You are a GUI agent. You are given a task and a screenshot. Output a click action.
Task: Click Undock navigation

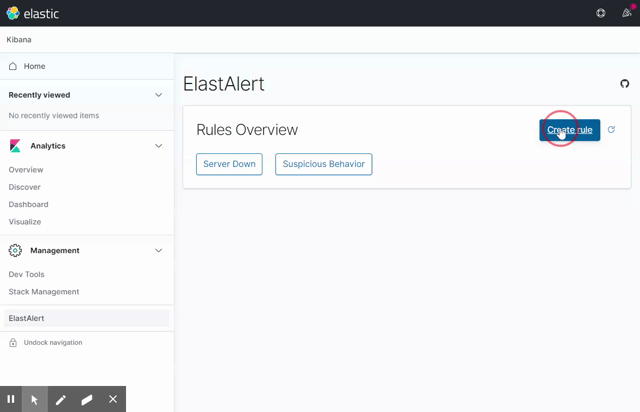tap(53, 343)
